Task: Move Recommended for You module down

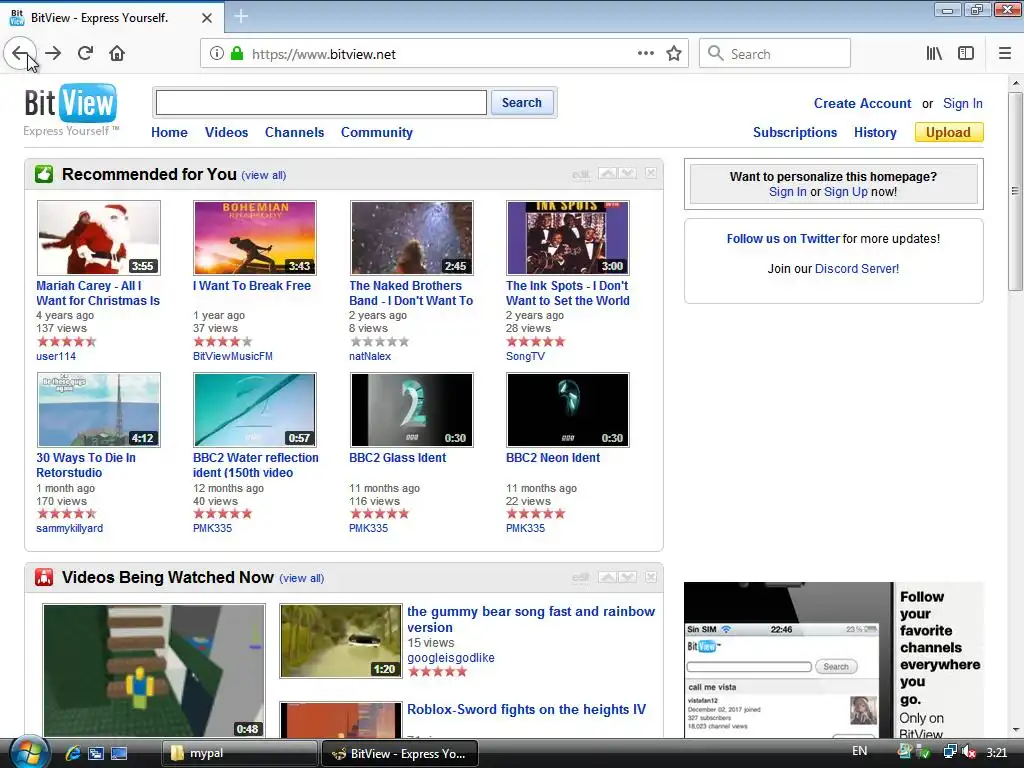Action: click(x=627, y=173)
